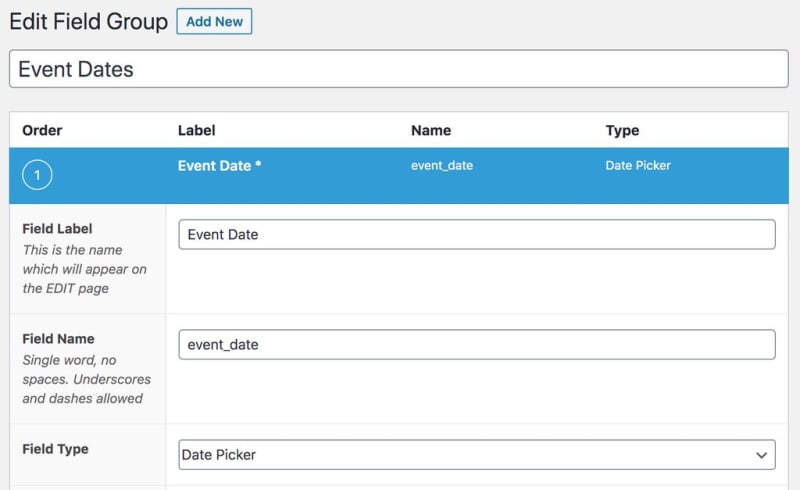Screen dimensions: 800x490
Task: Click the Field Name setting title
Action: tap(58, 339)
